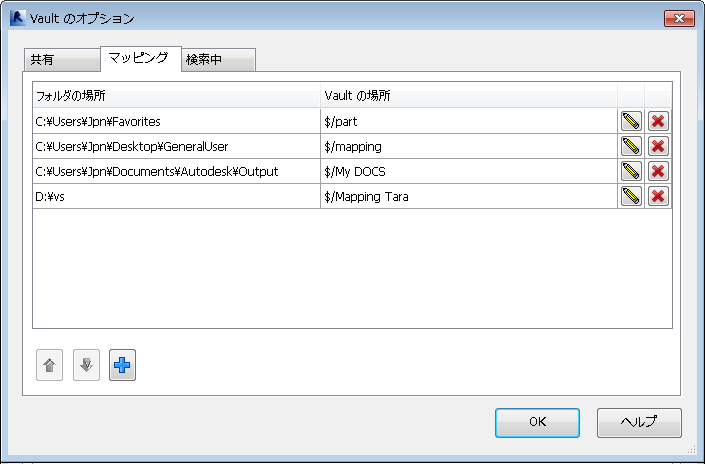Move selected mapping down with arrow button
Image resolution: width=705 pixels, height=464 pixels.
[x=86, y=365]
